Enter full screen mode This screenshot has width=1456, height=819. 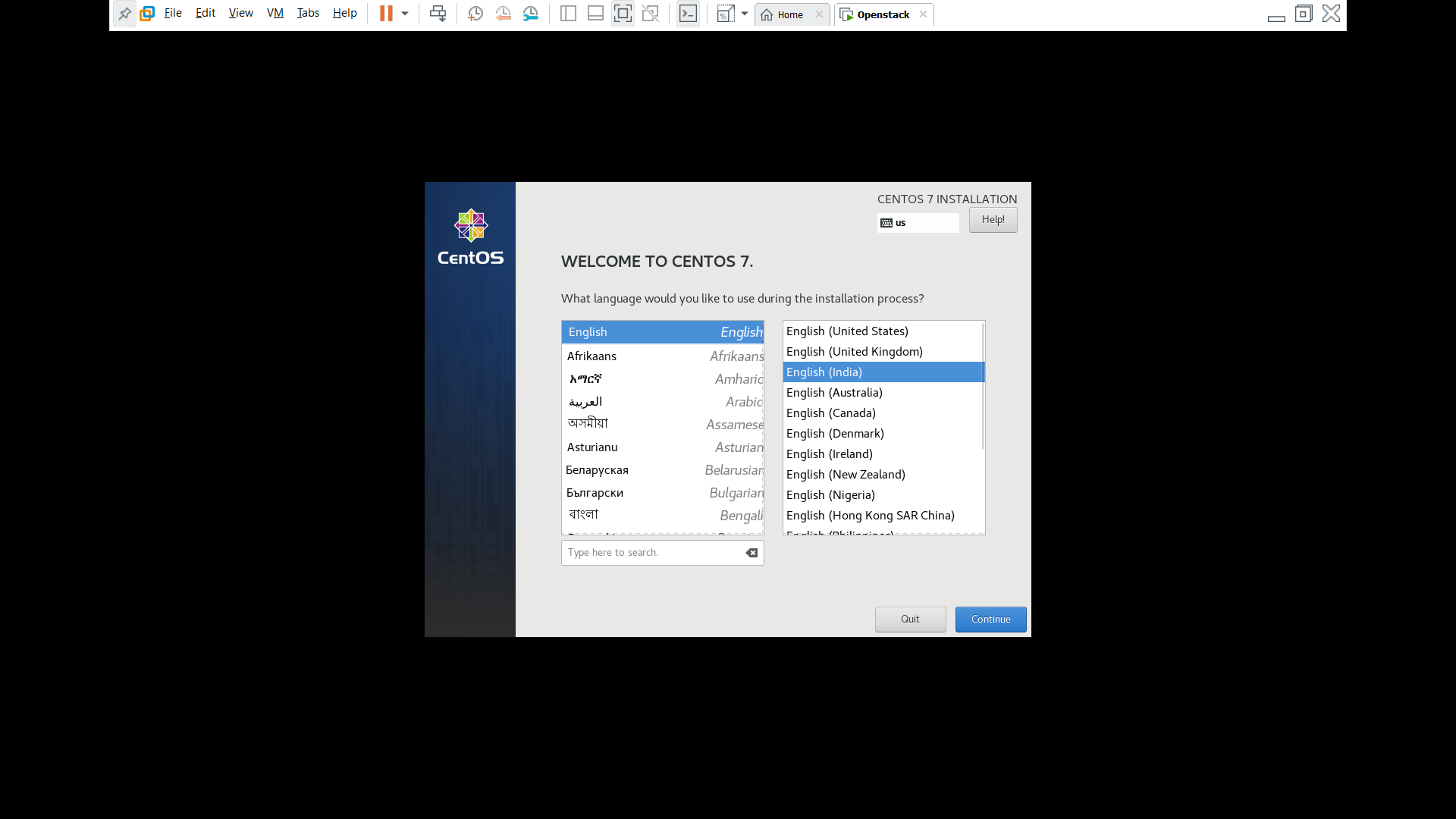(x=623, y=13)
